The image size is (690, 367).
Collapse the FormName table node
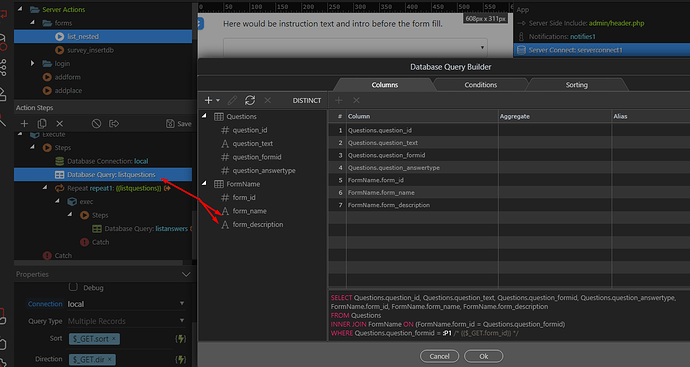click(204, 183)
